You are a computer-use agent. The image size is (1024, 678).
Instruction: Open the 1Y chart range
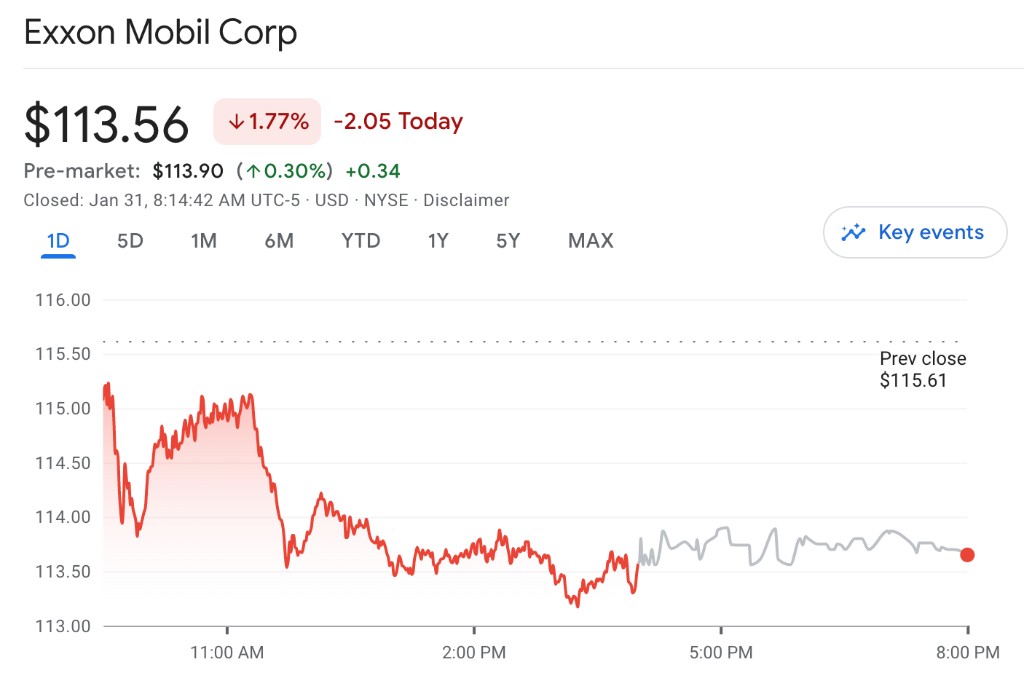[x=438, y=241]
